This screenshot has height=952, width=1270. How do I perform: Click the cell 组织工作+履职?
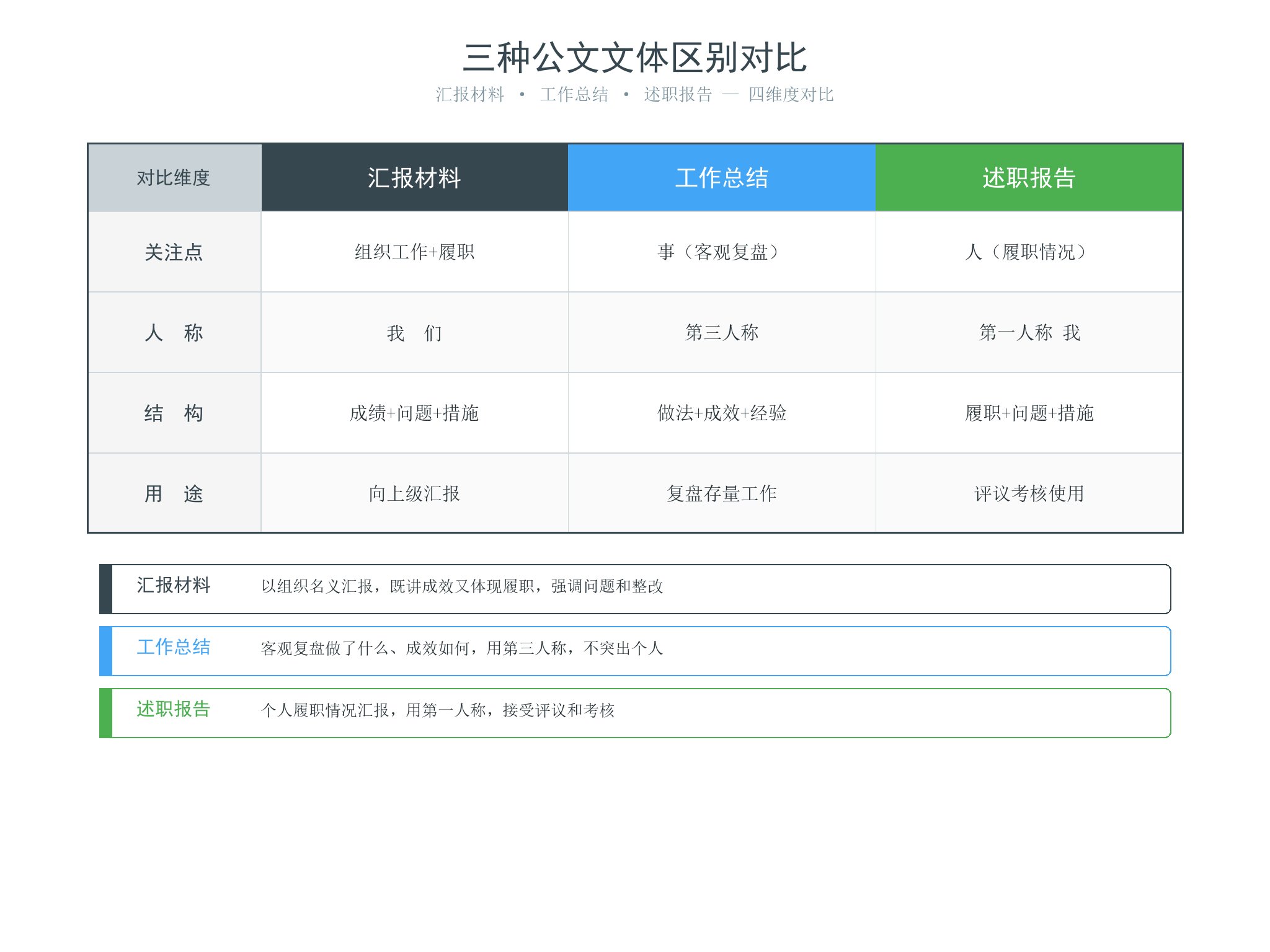point(414,252)
